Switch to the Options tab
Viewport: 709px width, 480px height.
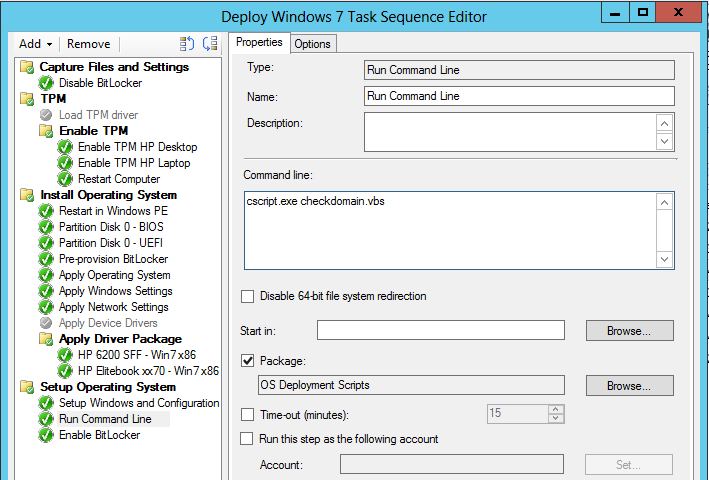312,43
